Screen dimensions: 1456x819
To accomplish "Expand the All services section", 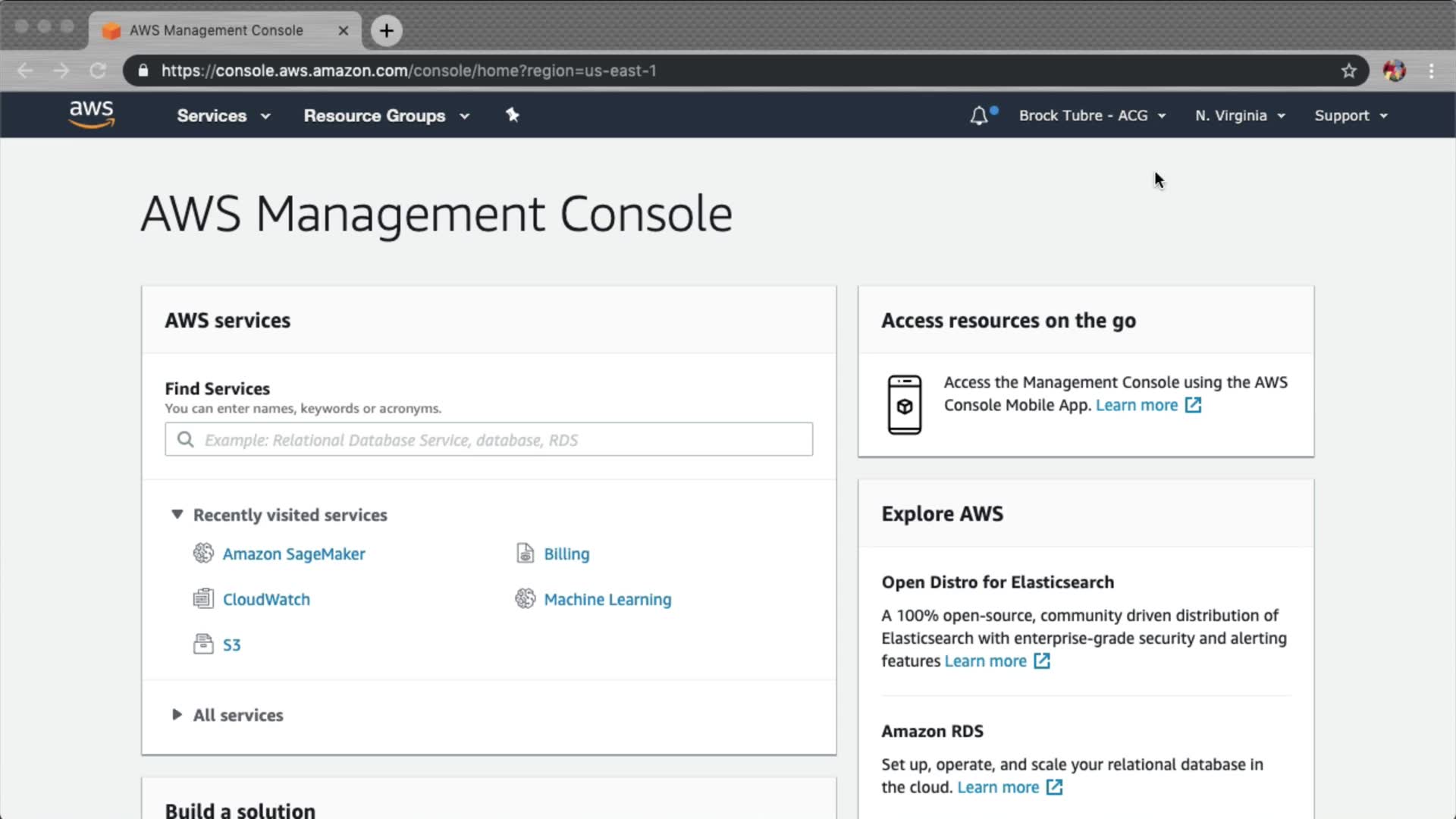I will pyautogui.click(x=177, y=714).
